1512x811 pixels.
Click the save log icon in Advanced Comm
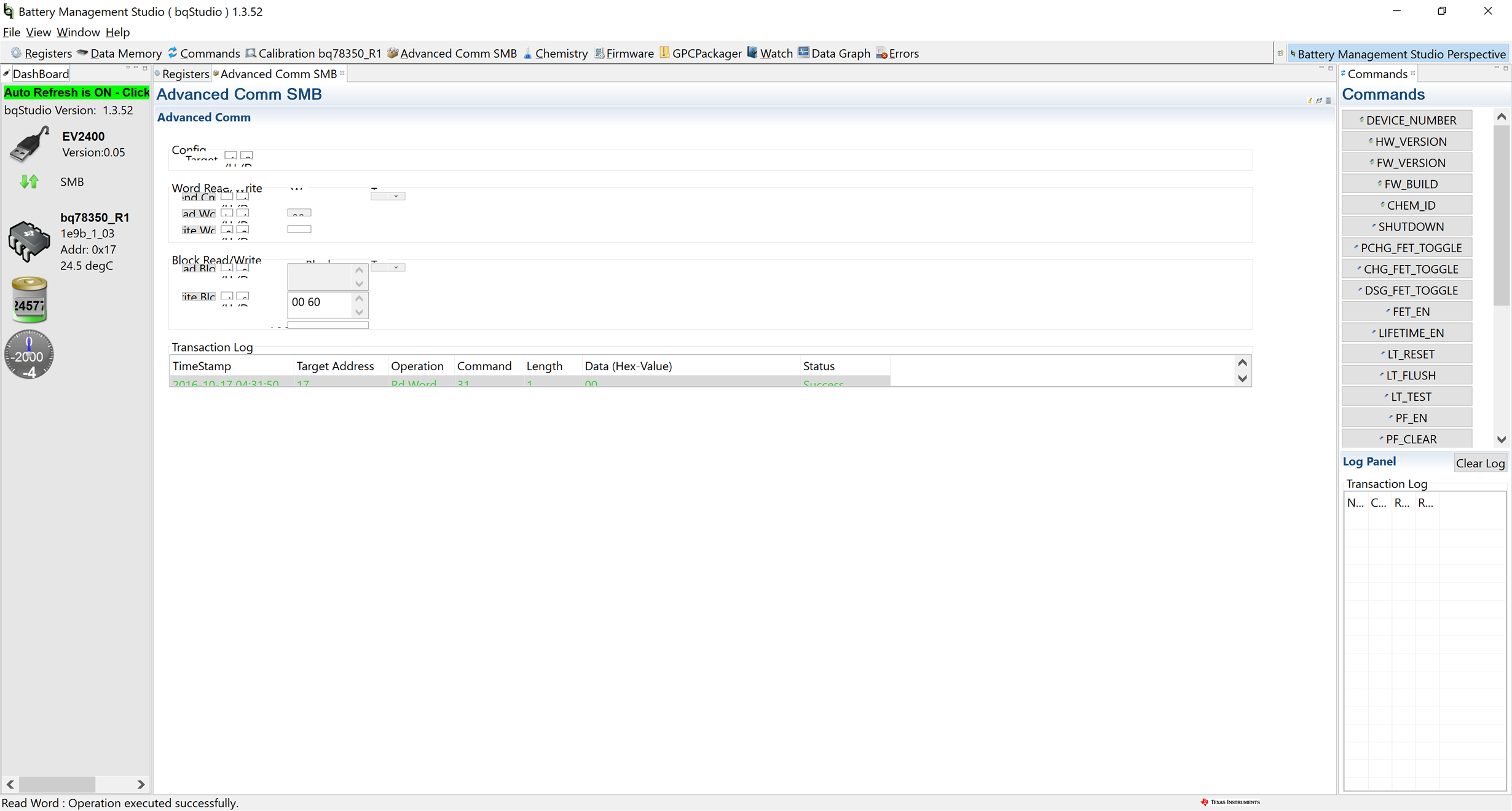coord(1319,100)
